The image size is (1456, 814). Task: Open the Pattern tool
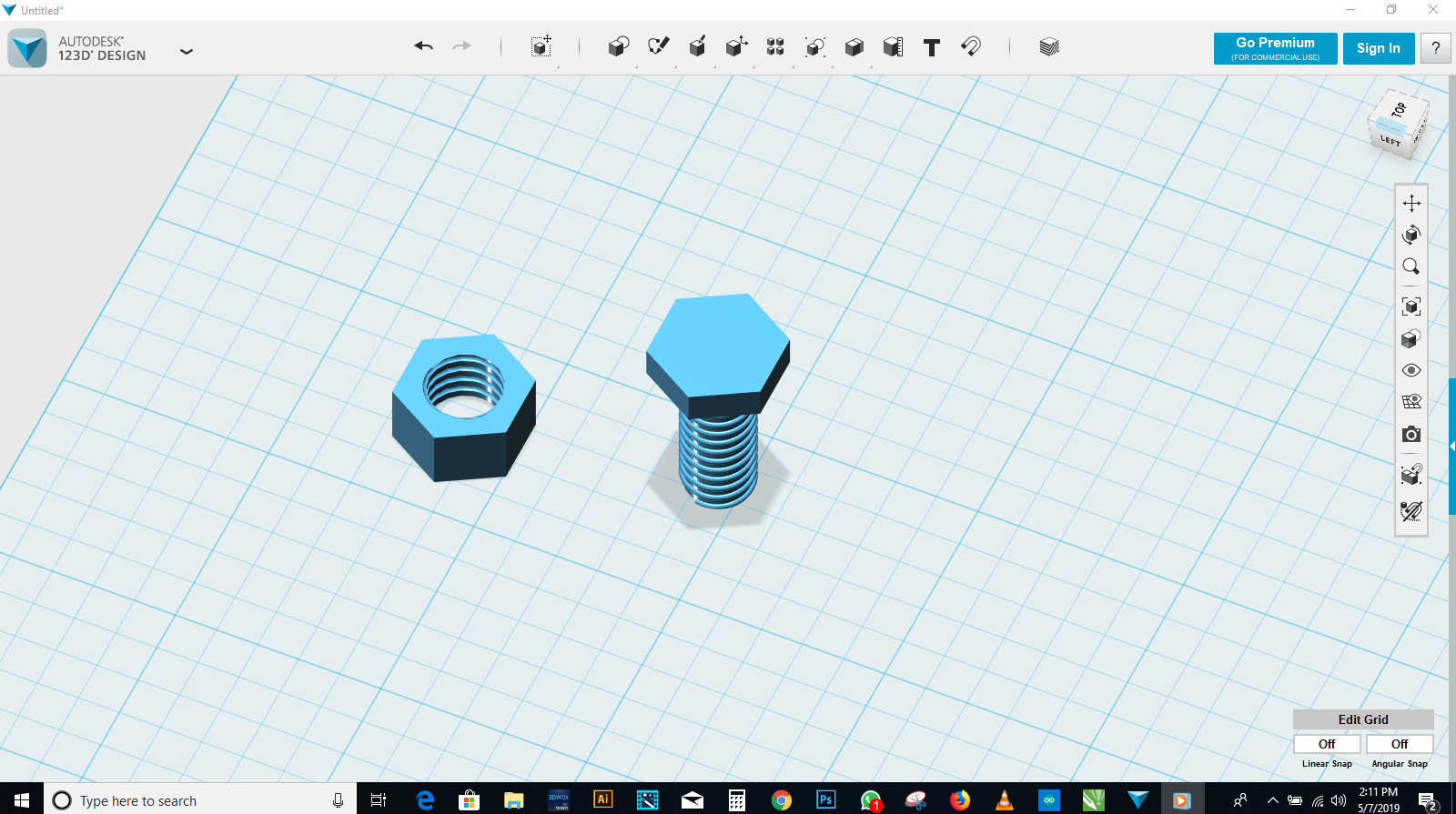pyautogui.click(x=775, y=46)
